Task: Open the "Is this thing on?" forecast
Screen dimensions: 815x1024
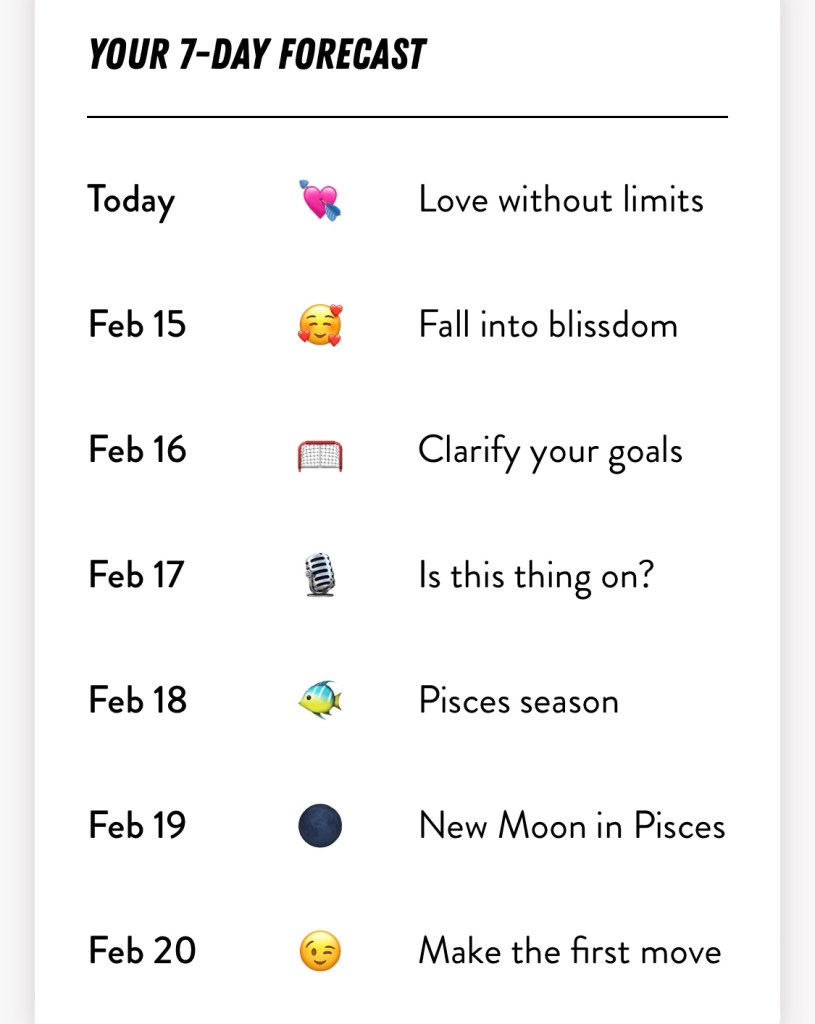Action: pos(535,576)
